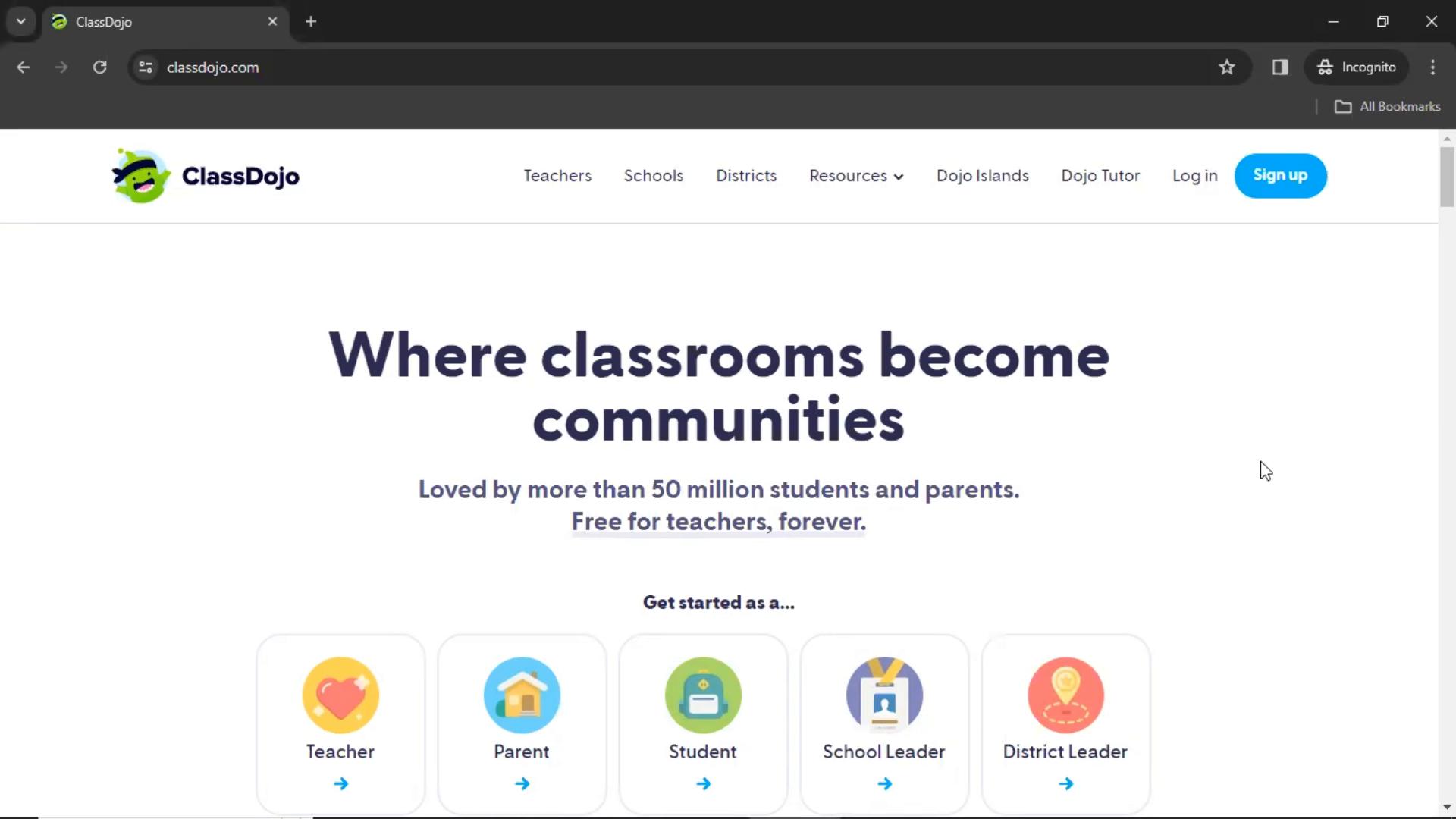
Task: Click the Dojo Islands nav icon
Action: [x=982, y=175]
